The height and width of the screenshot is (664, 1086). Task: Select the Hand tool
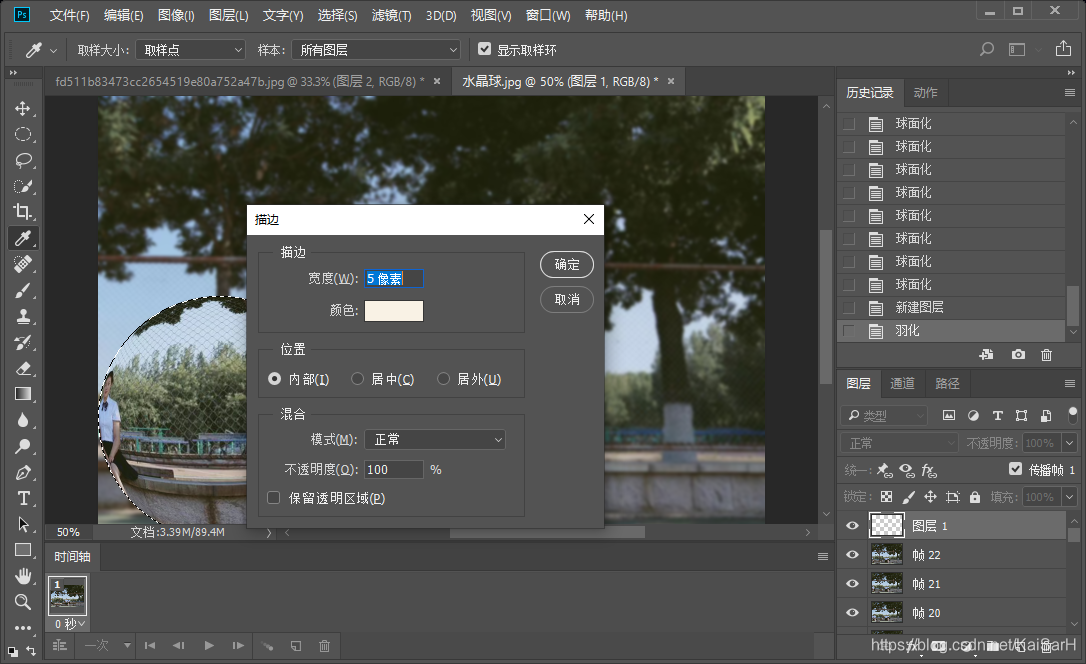pyautogui.click(x=23, y=576)
